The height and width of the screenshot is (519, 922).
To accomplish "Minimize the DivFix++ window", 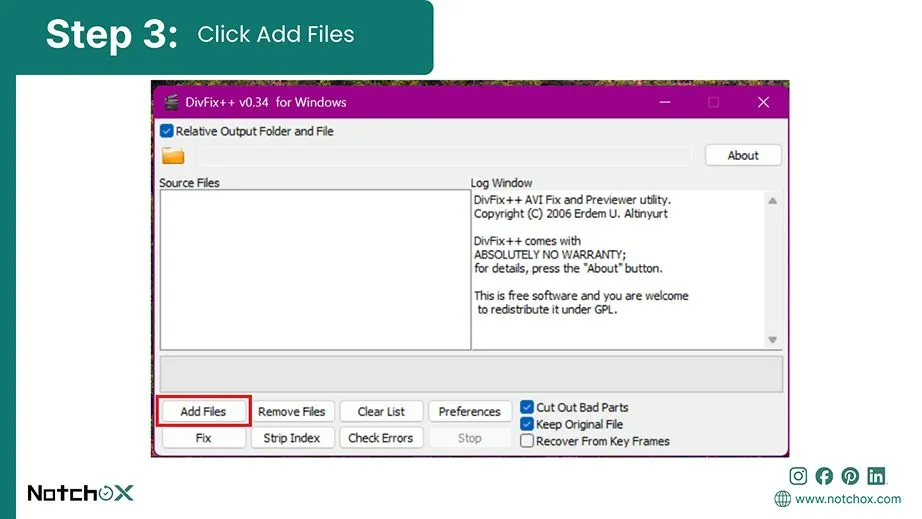I will 665,102.
